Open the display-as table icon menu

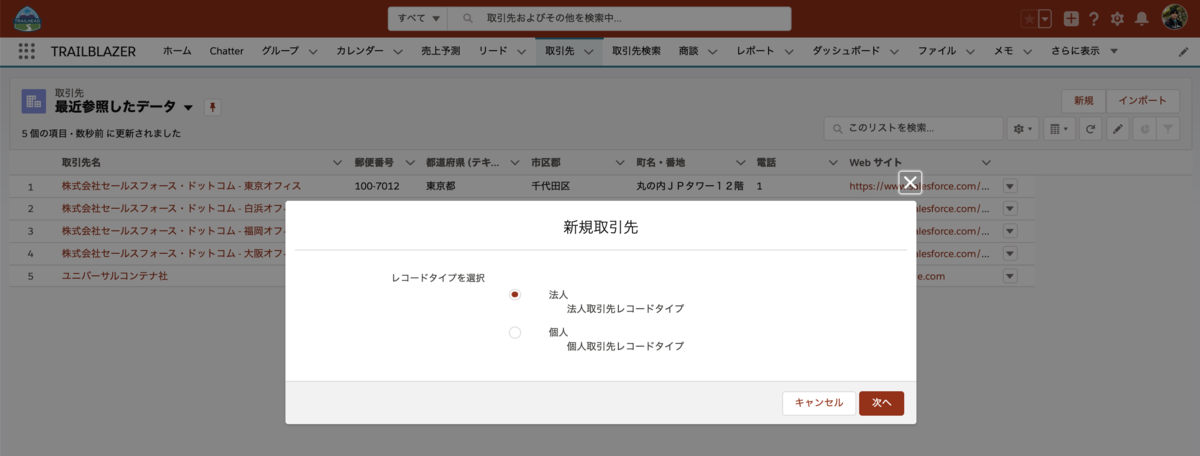pos(1058,129)
